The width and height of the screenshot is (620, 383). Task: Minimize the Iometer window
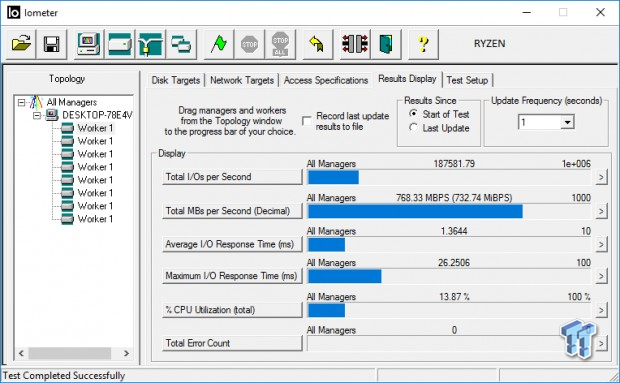[x=526, y=13]
